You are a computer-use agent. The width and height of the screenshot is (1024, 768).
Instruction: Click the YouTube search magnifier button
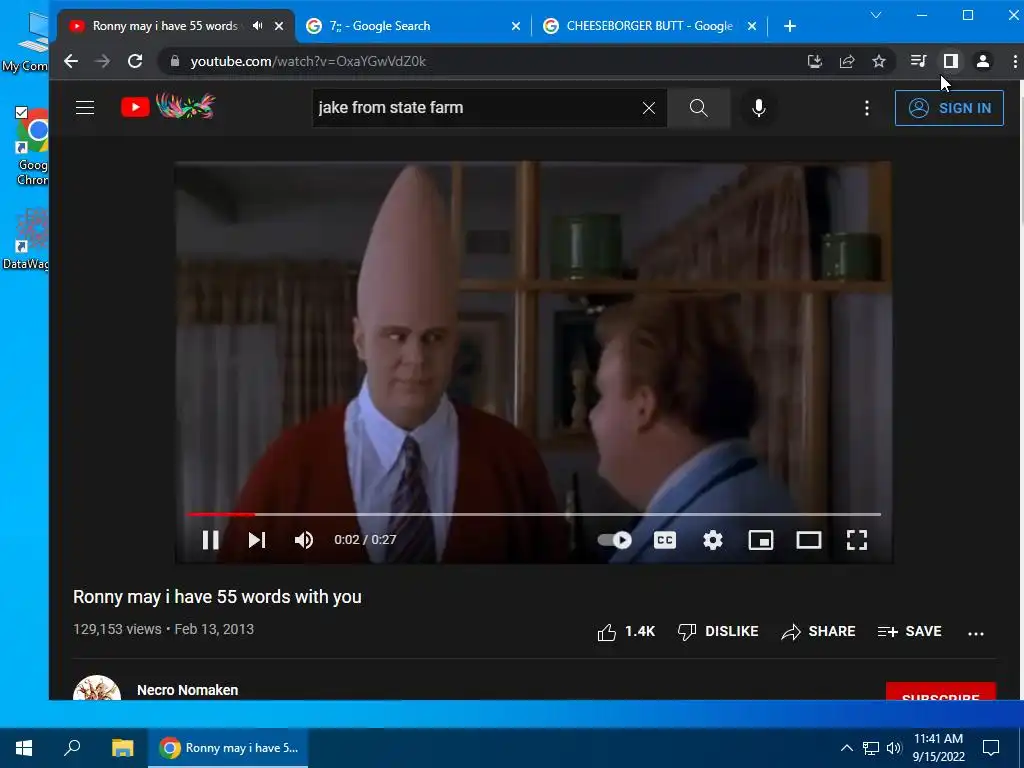point(699,108)
